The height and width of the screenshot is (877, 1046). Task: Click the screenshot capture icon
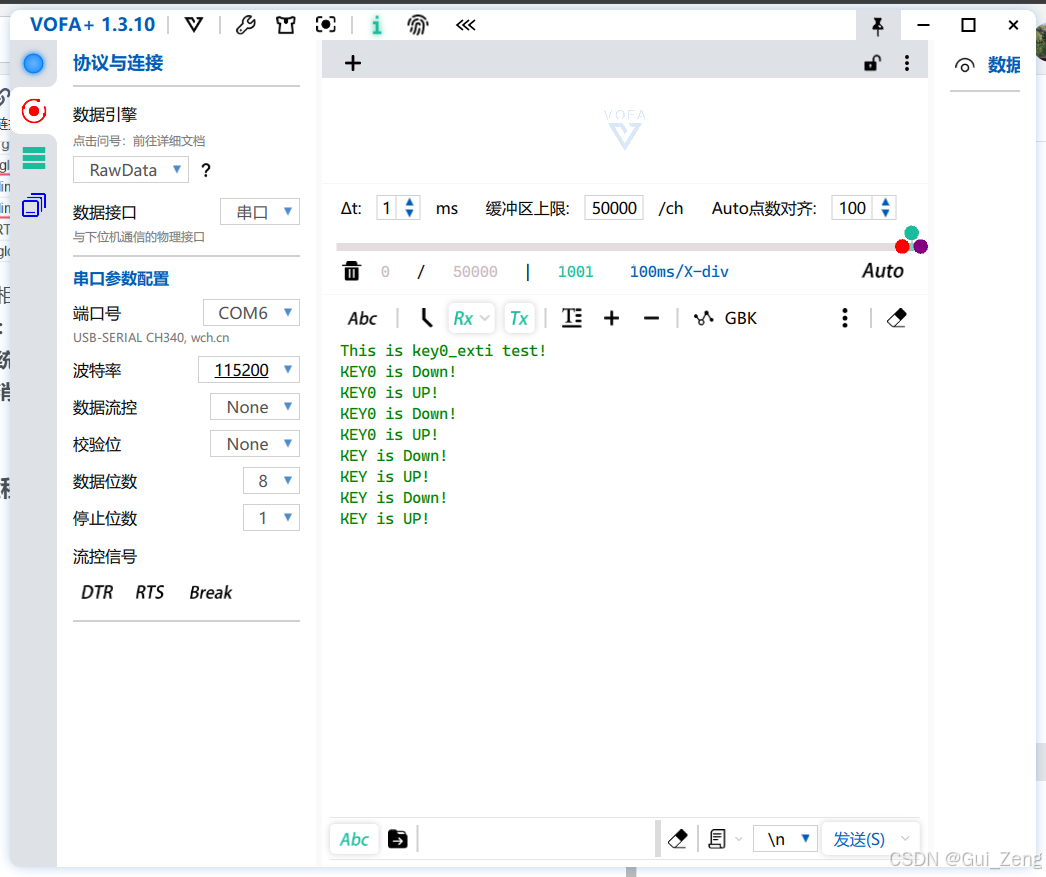[x=326, y=25]
